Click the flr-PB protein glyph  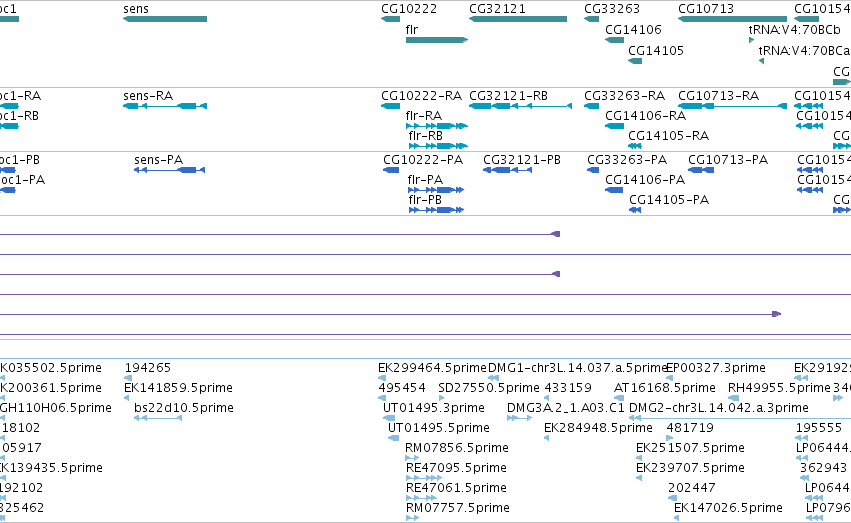tap(436, 210)
